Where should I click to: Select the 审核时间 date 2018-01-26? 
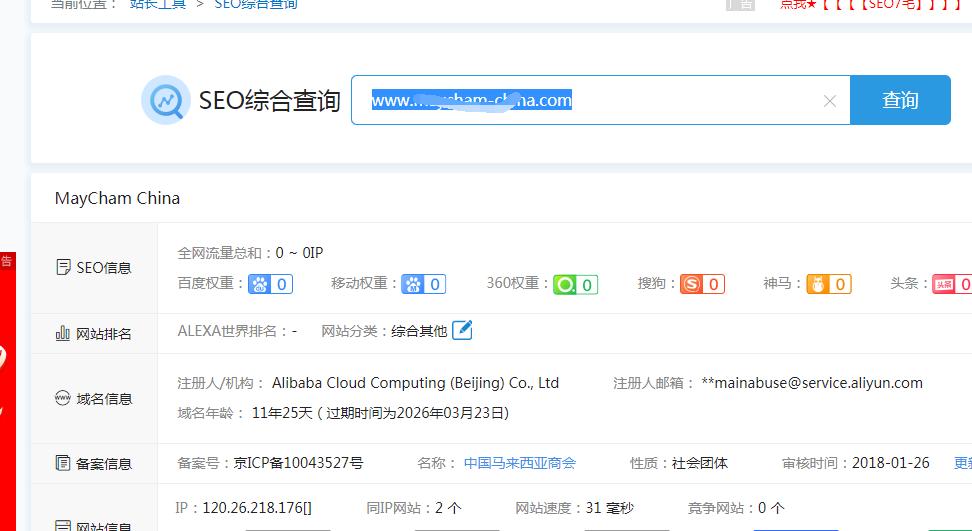(891, 463)
